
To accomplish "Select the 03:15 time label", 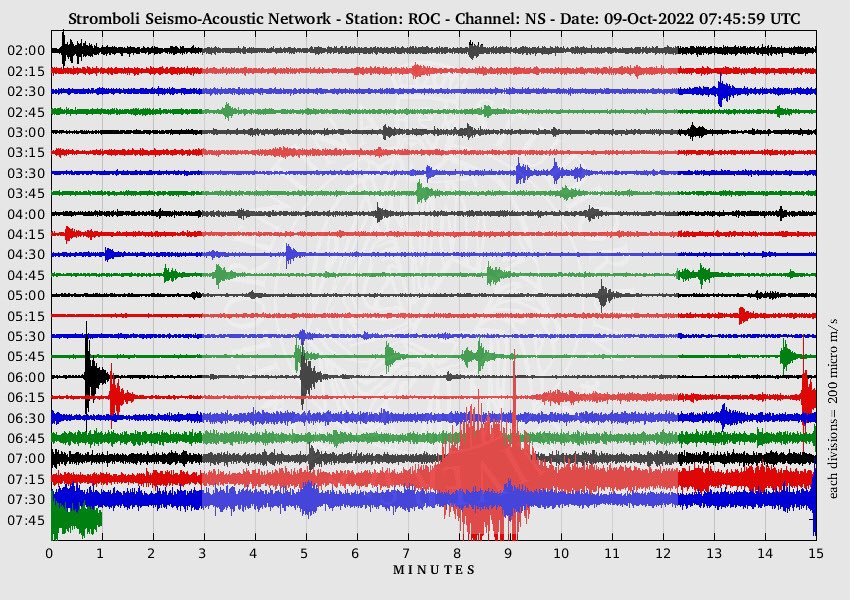I will pos(26,153).
